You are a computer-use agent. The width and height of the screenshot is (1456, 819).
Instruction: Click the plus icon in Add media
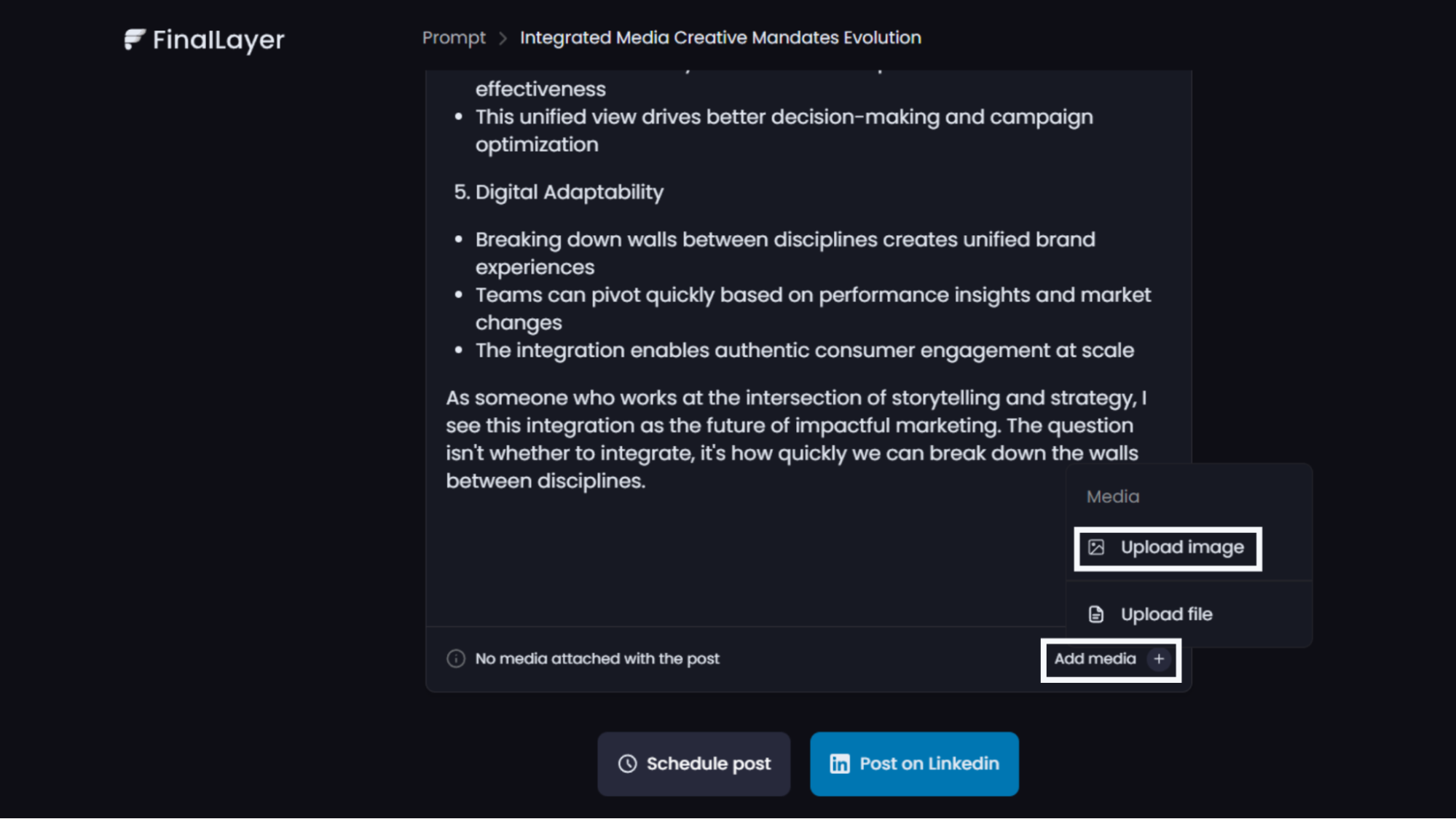(1160, 660)
